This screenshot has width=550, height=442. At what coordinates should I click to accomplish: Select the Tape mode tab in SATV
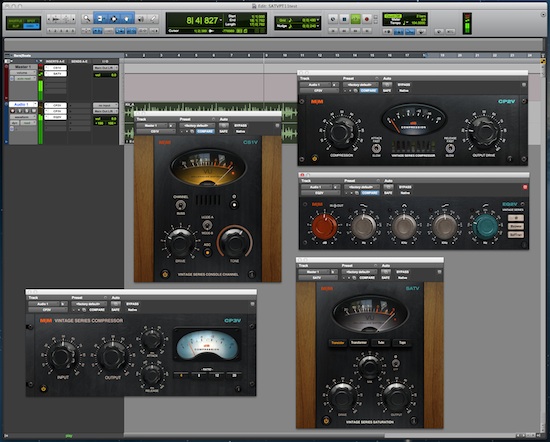(x=402, y=343)
